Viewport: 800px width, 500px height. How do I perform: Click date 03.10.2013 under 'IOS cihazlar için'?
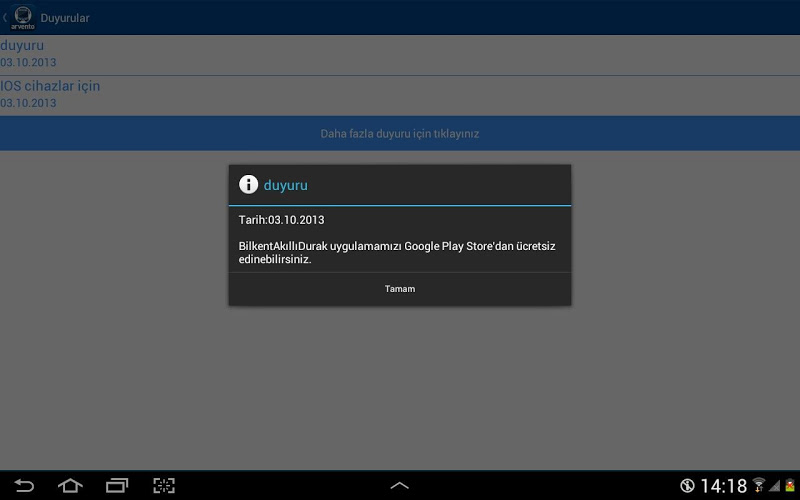click(x=28, y=103)
